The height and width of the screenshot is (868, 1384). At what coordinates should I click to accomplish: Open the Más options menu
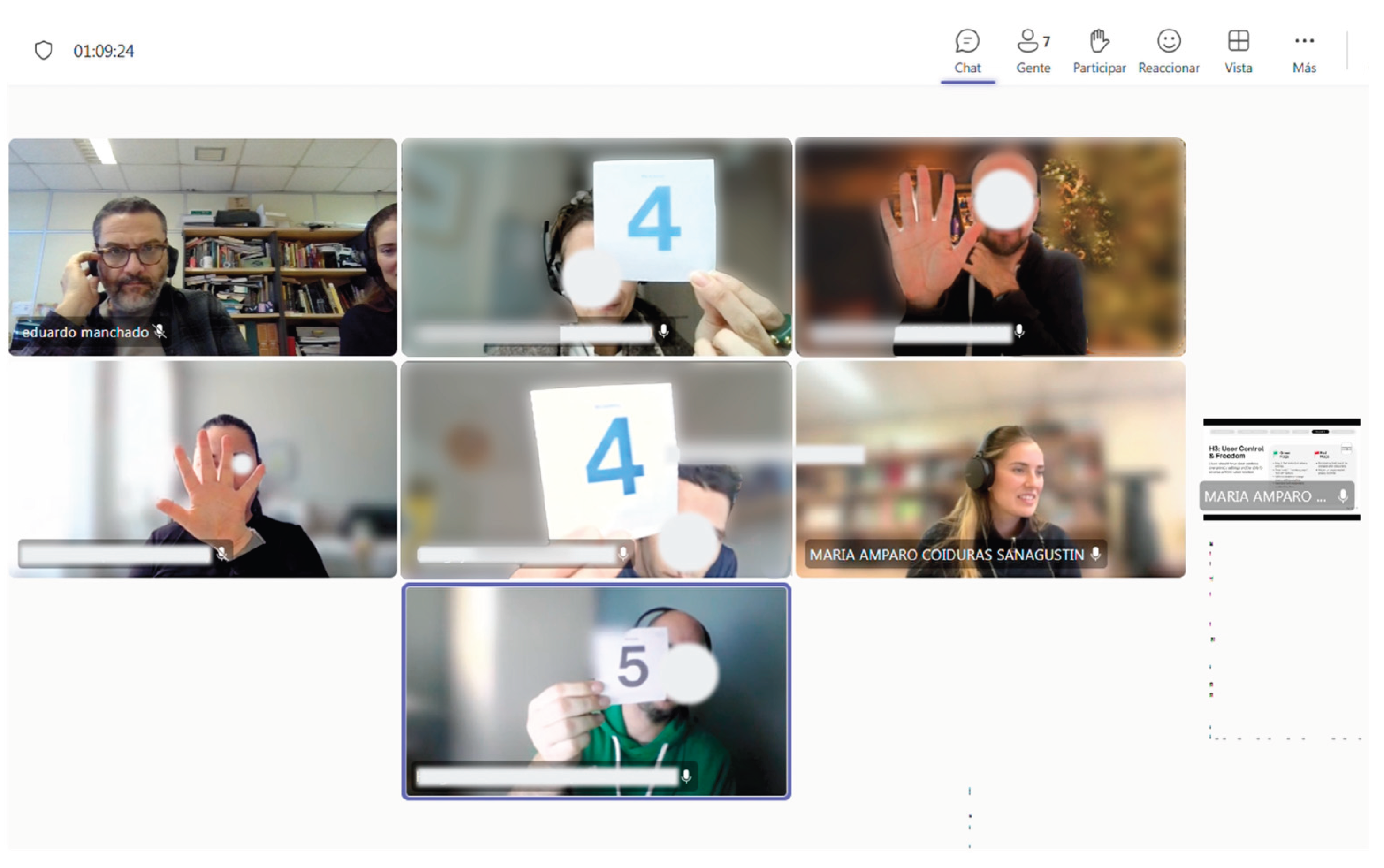1304,52
